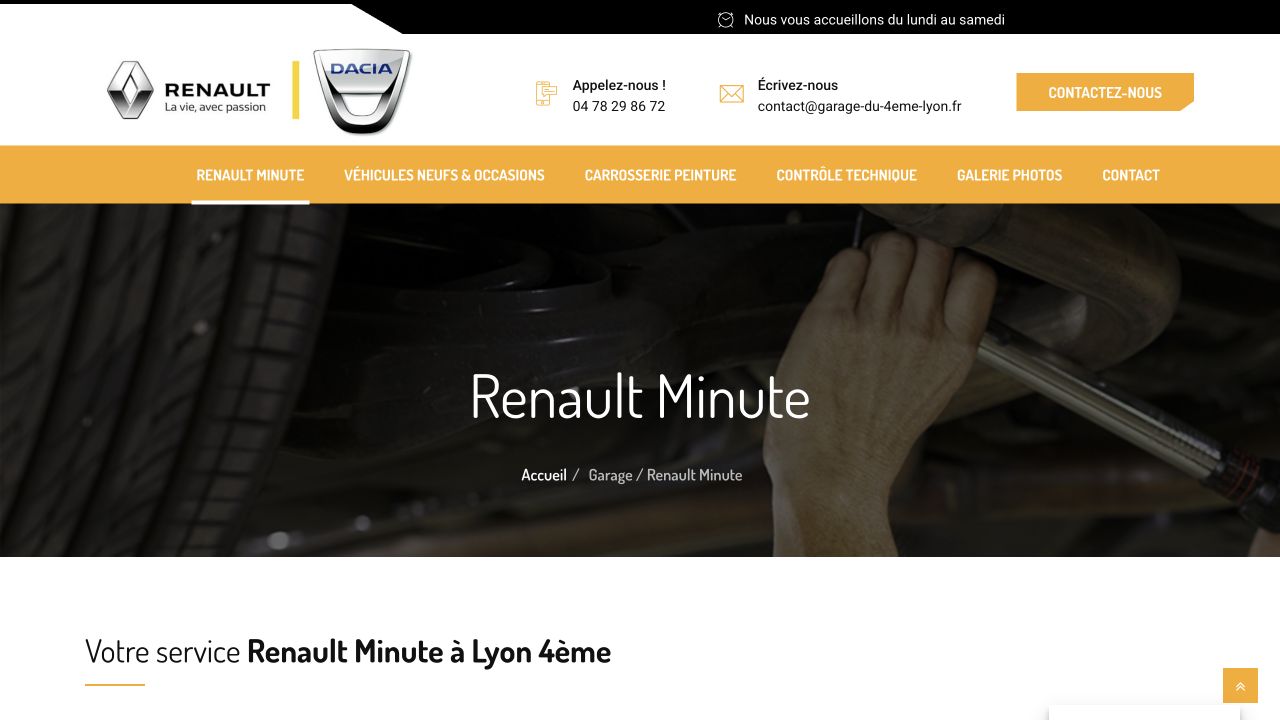Screen dimensions: 1280x720
Task: Follow the Accueil breadcrumb link
Action: tap(544, 475)
